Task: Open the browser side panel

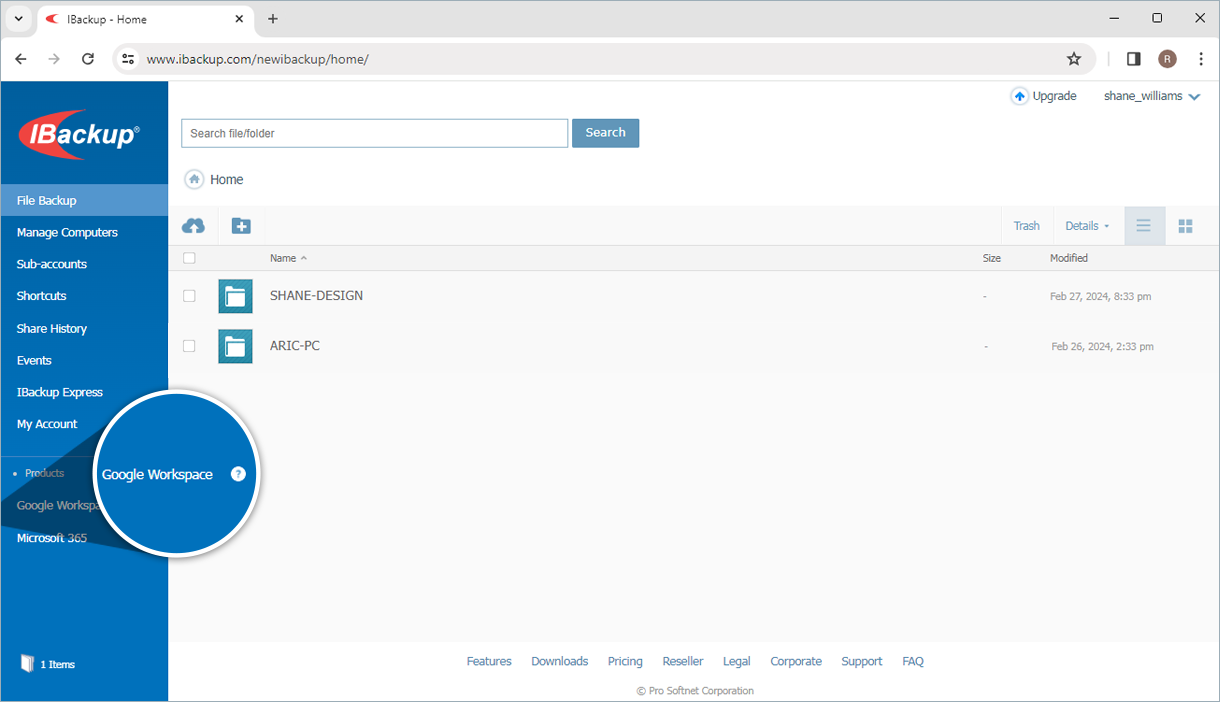Action: point(1133,59)
